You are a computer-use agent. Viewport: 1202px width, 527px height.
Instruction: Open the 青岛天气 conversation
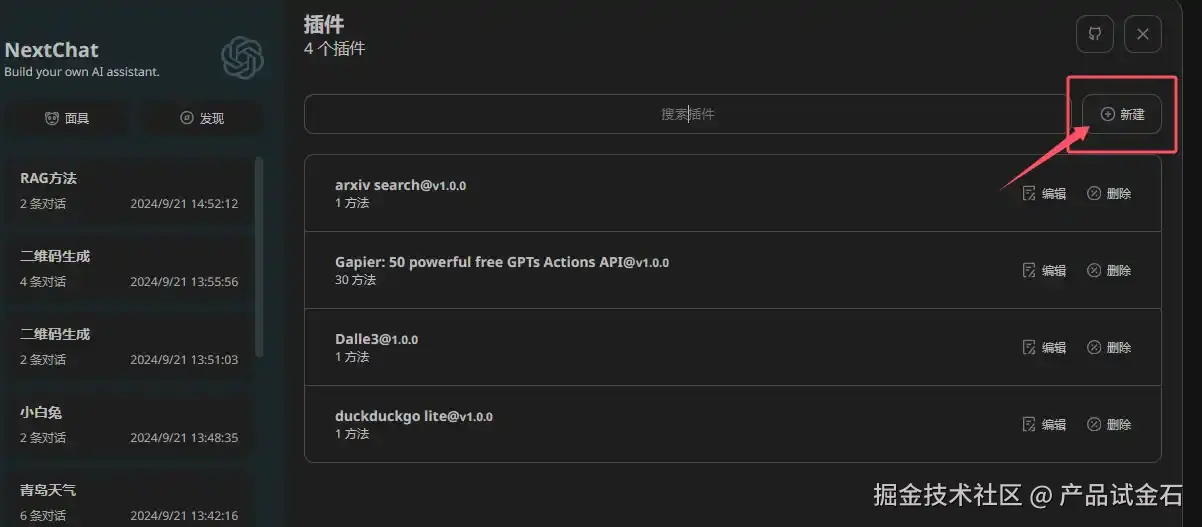[129, 497]
